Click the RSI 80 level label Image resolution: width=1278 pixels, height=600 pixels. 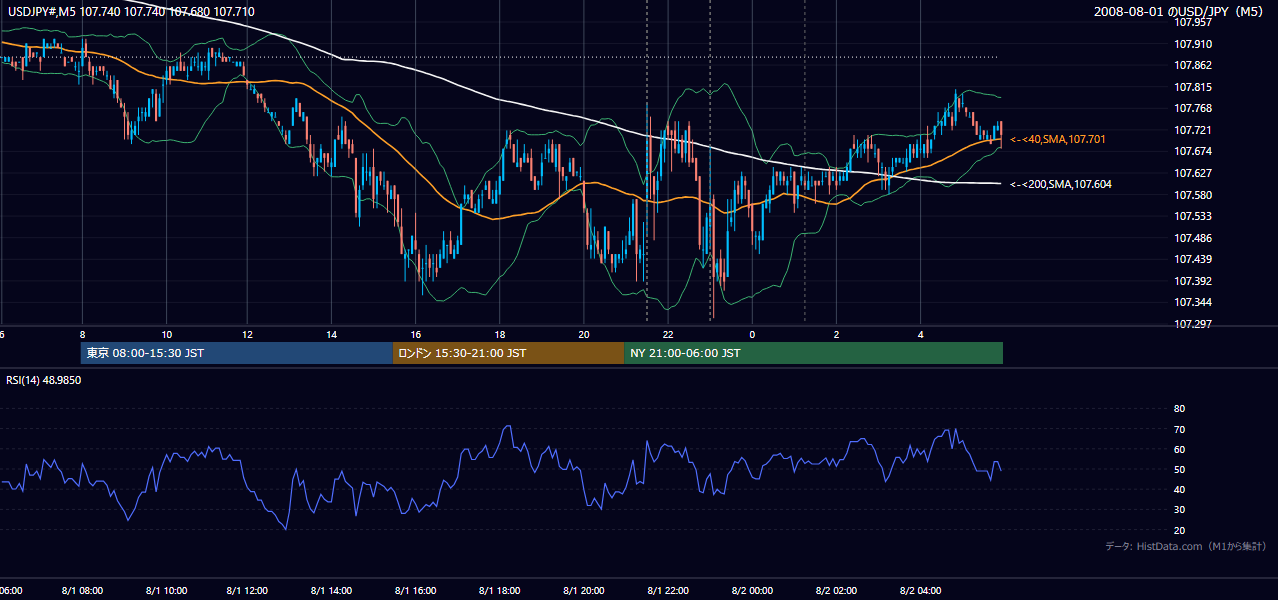(1179, 409)
